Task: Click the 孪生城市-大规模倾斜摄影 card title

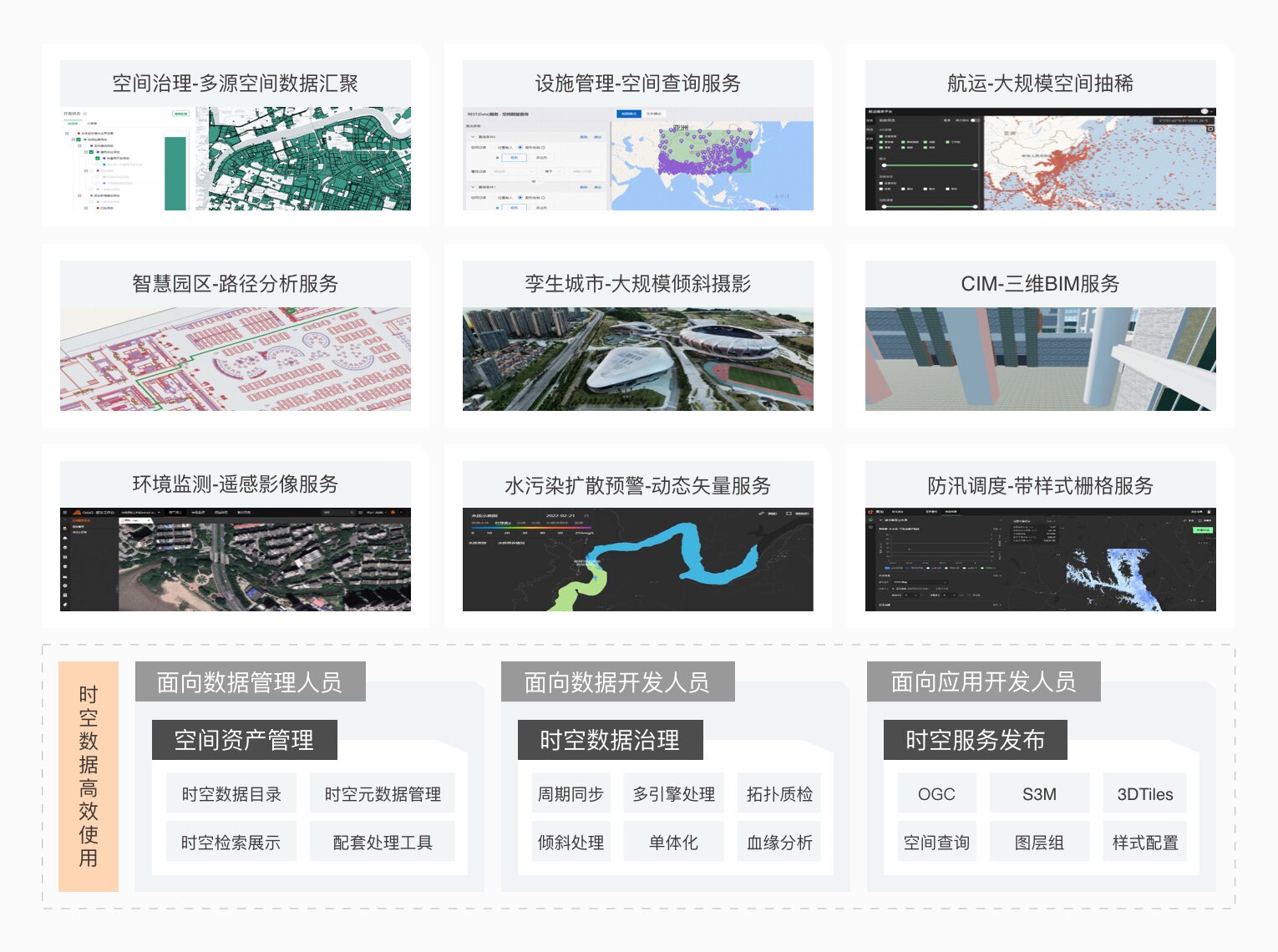Action: [x=637, y=284]
